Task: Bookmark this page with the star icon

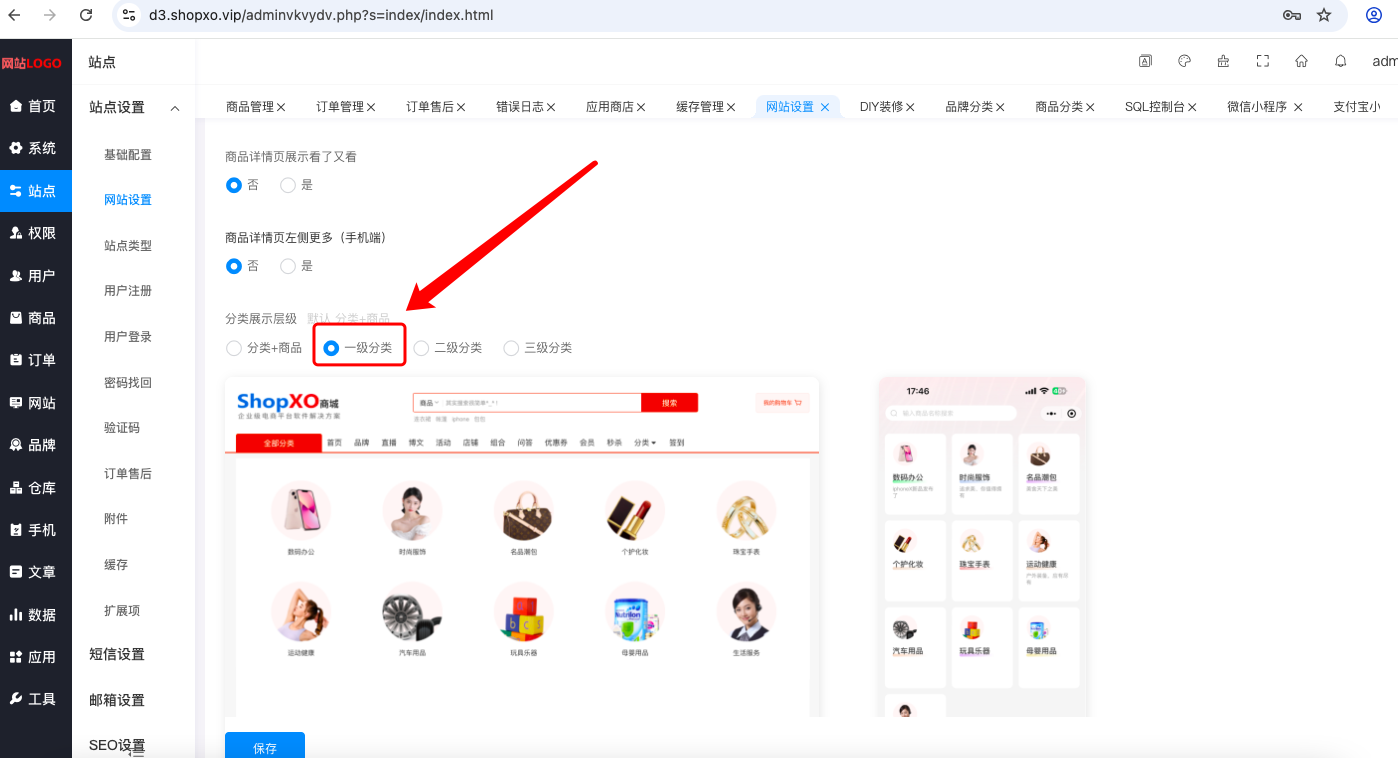Action: pyautogui.click(x=1324, y=15)
